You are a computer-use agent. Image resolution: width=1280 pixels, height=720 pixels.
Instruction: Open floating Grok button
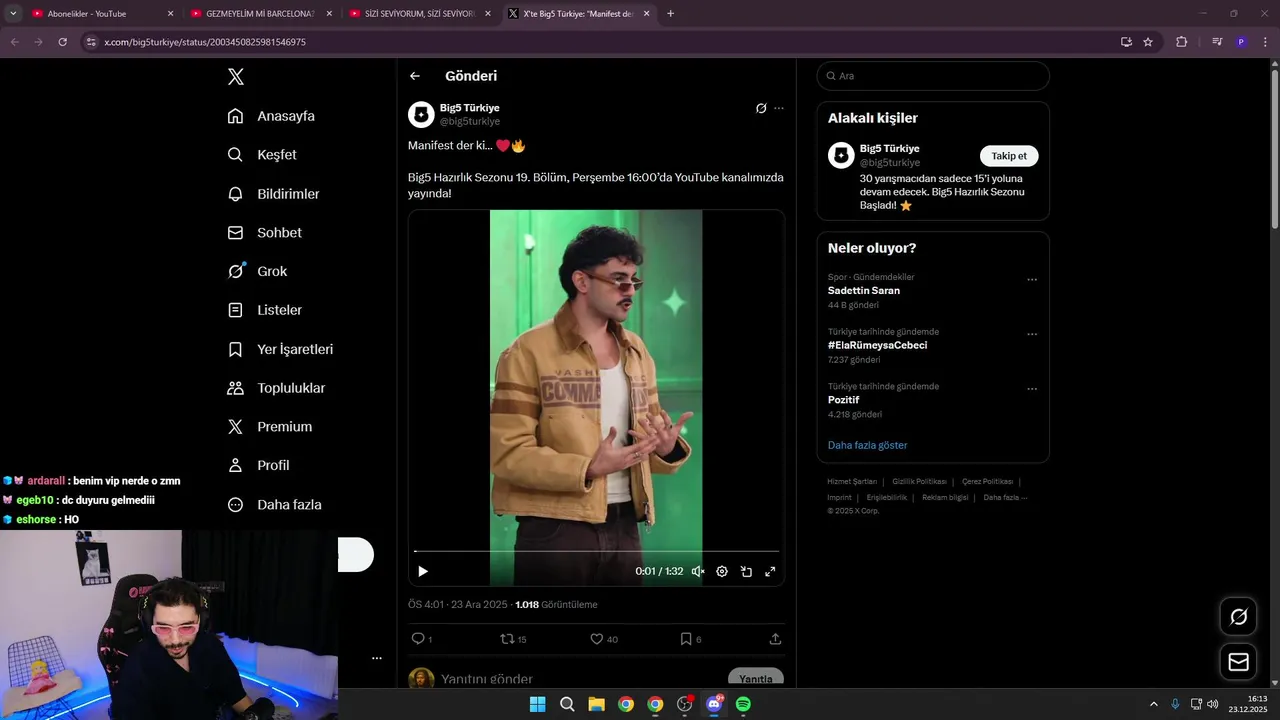pyautogui.click(x=1238, y=617)
